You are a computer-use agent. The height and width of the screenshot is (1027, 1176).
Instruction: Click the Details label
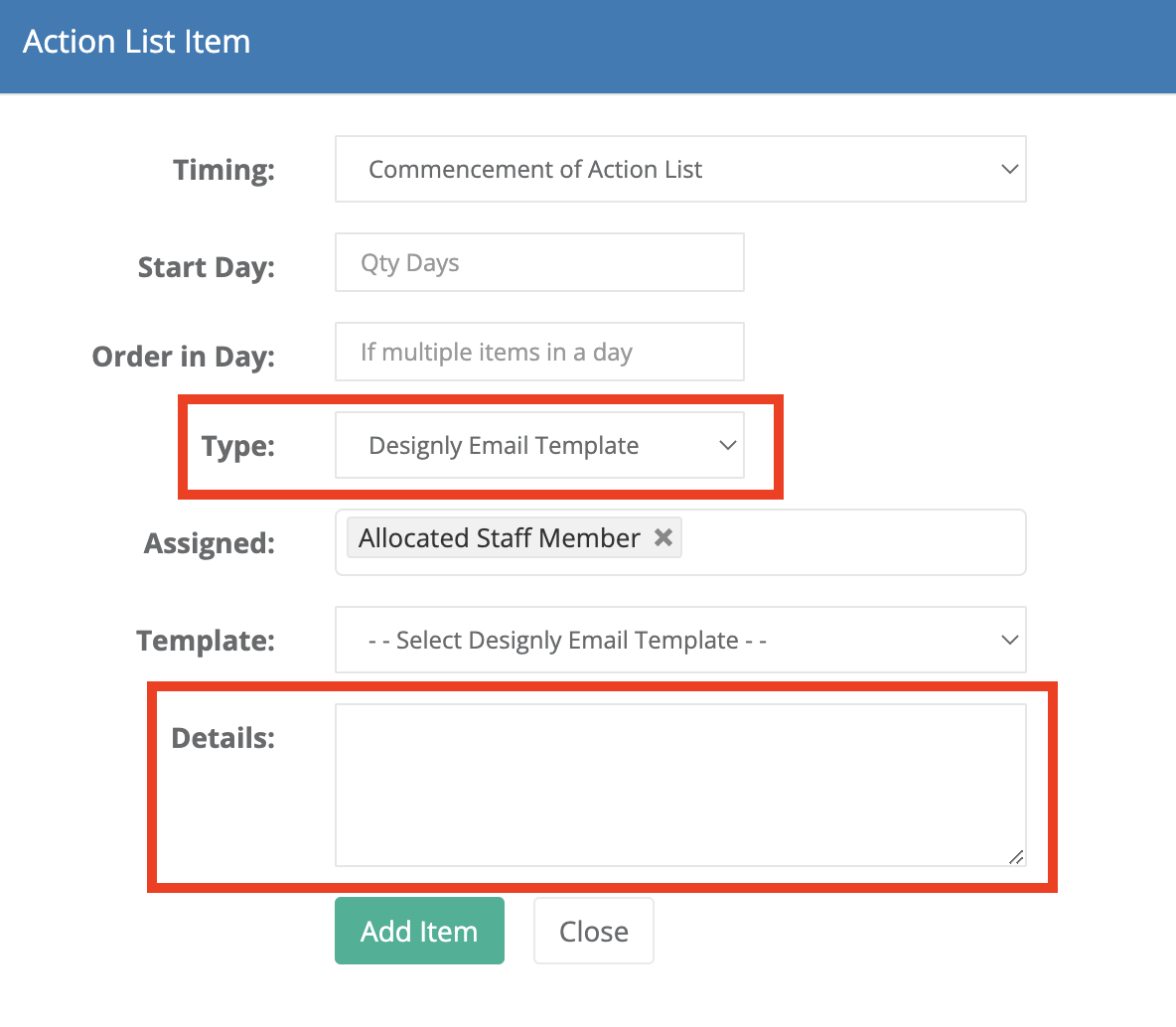pos(222,738)
